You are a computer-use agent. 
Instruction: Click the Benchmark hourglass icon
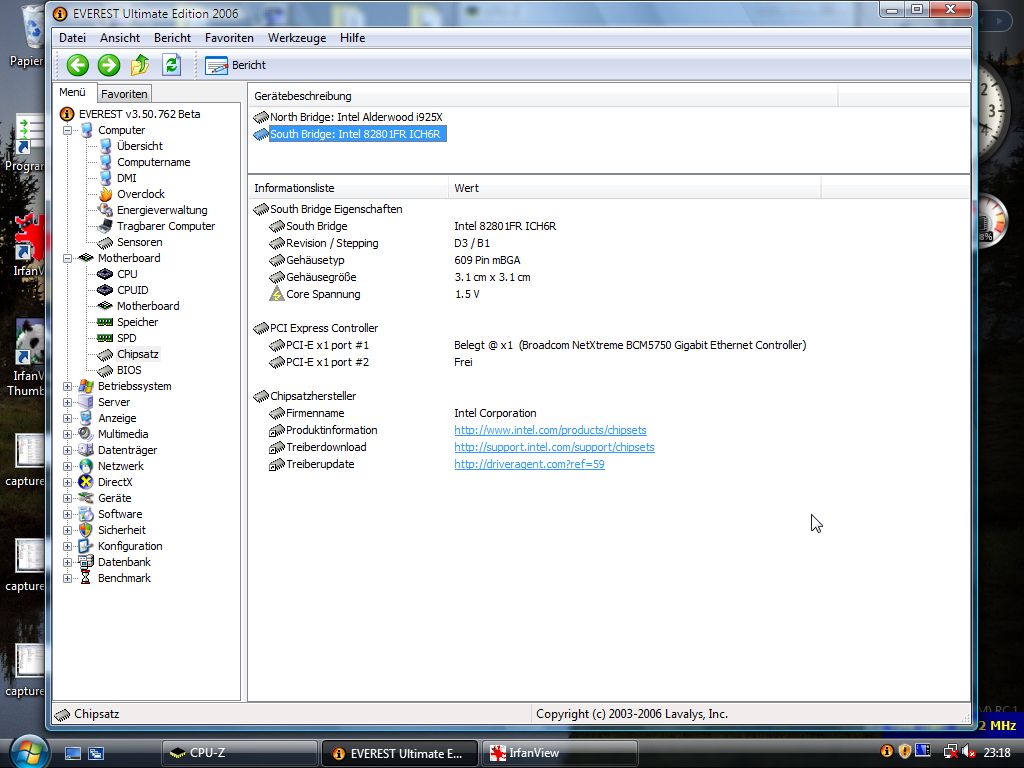point(86,578)
